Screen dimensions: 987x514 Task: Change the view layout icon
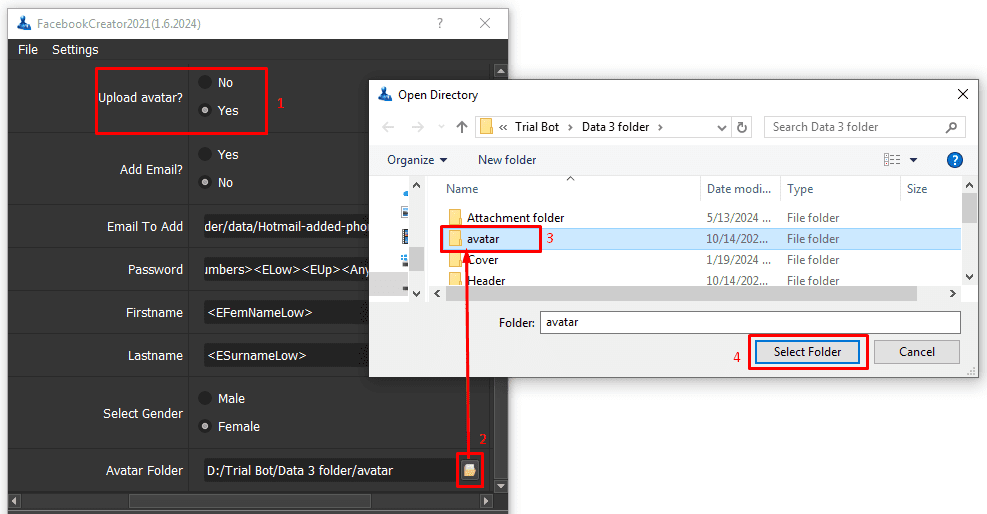pos(892,160)
